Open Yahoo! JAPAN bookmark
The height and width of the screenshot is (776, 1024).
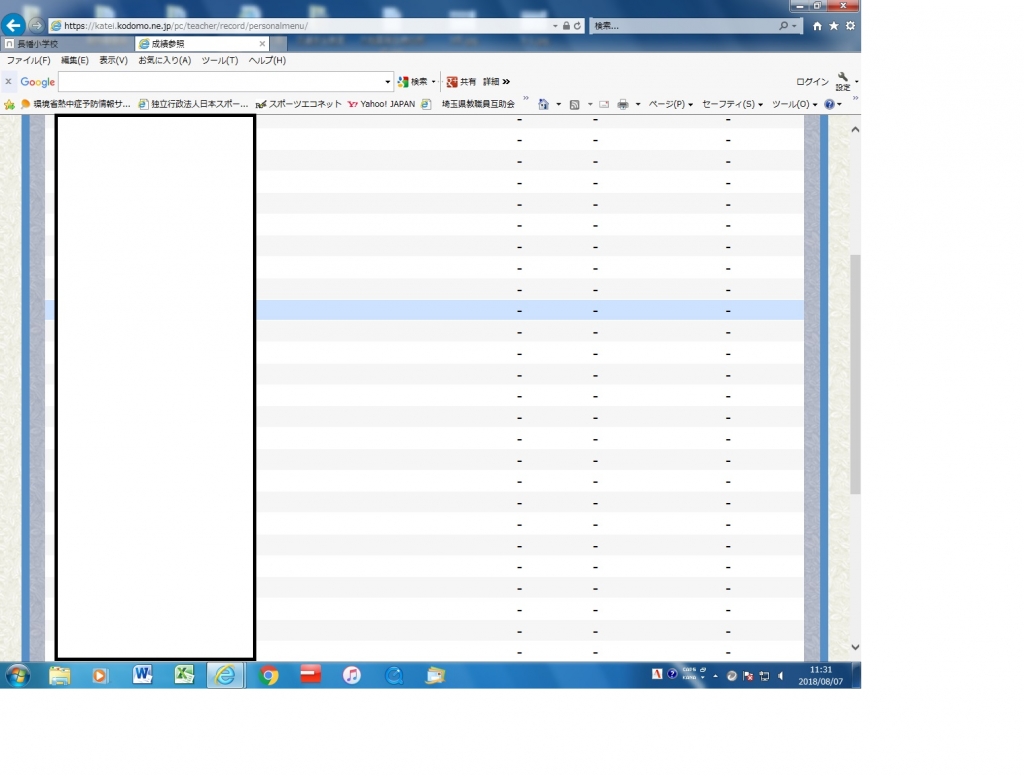tap(381, 104)
